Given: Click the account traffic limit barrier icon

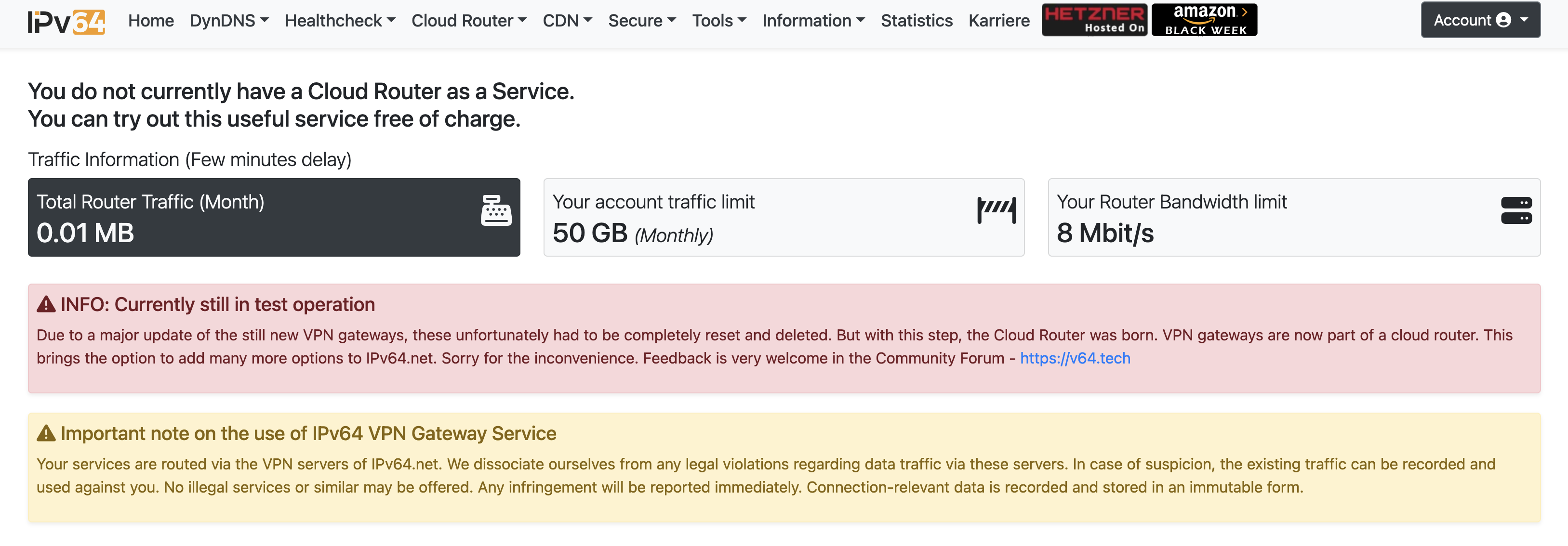Looking at the screenshot, I should coord(997,210).
